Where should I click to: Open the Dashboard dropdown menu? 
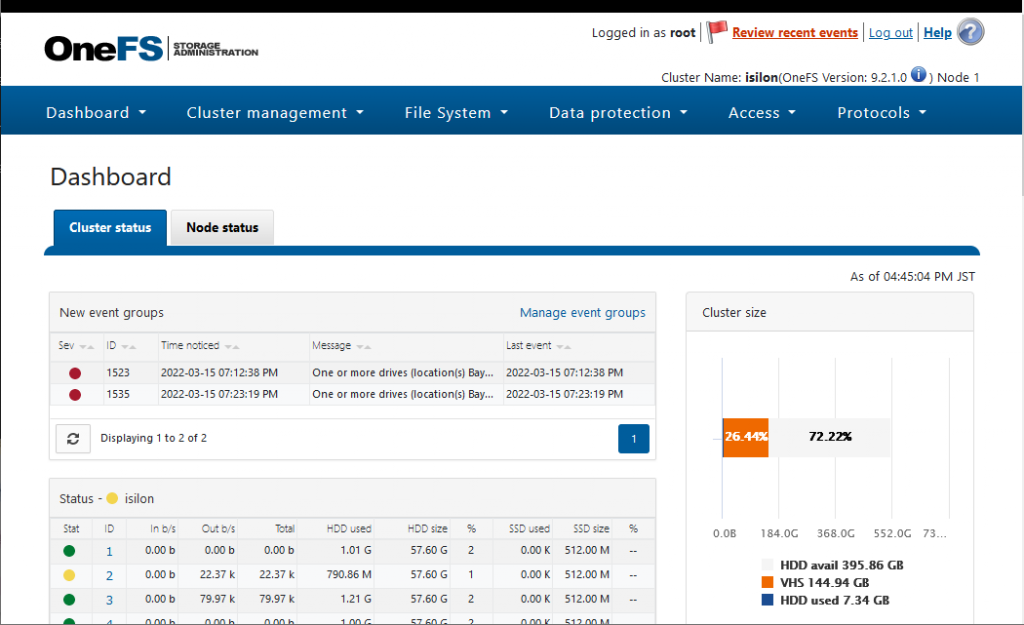[96, 112]
